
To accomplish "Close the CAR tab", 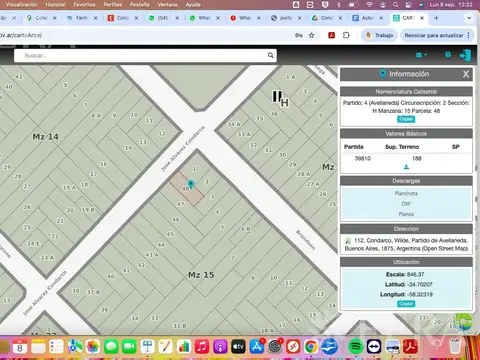I will (422, 18).
